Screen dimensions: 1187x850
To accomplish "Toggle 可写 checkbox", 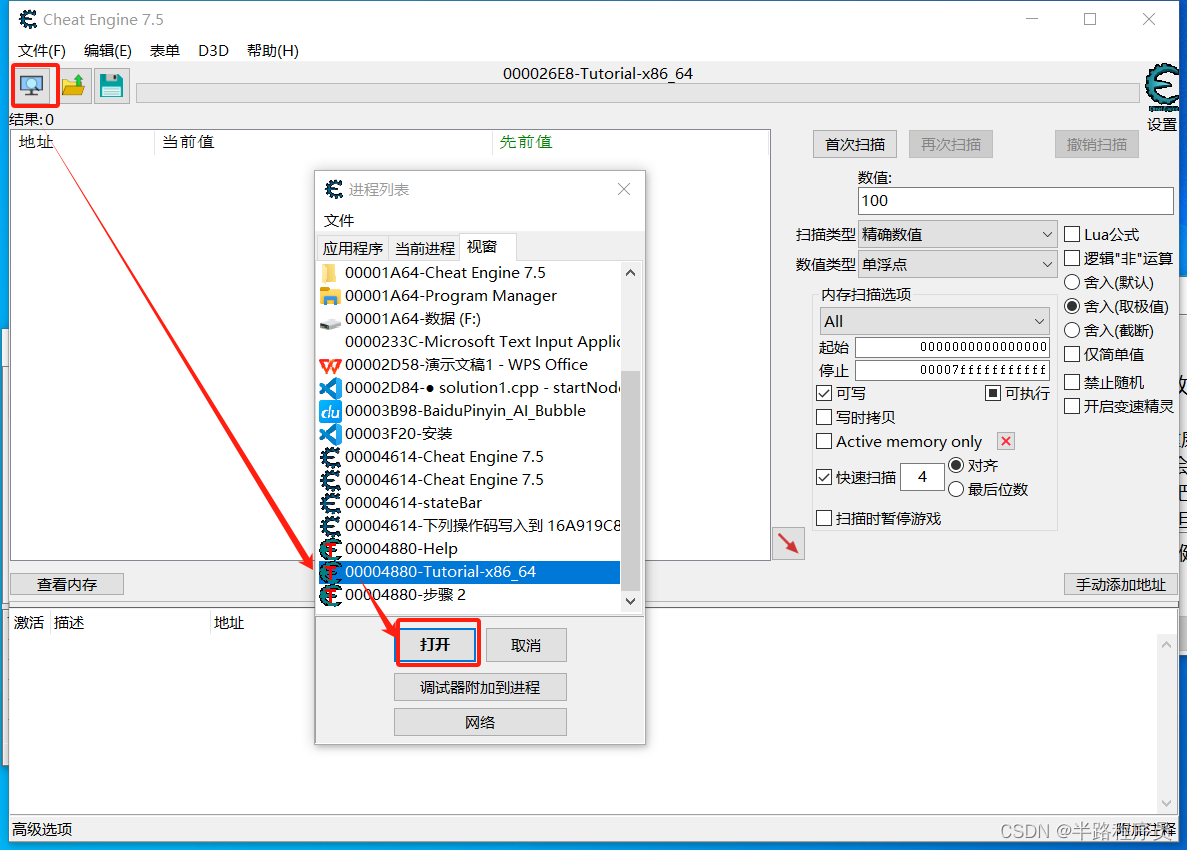I will [824, 394].
